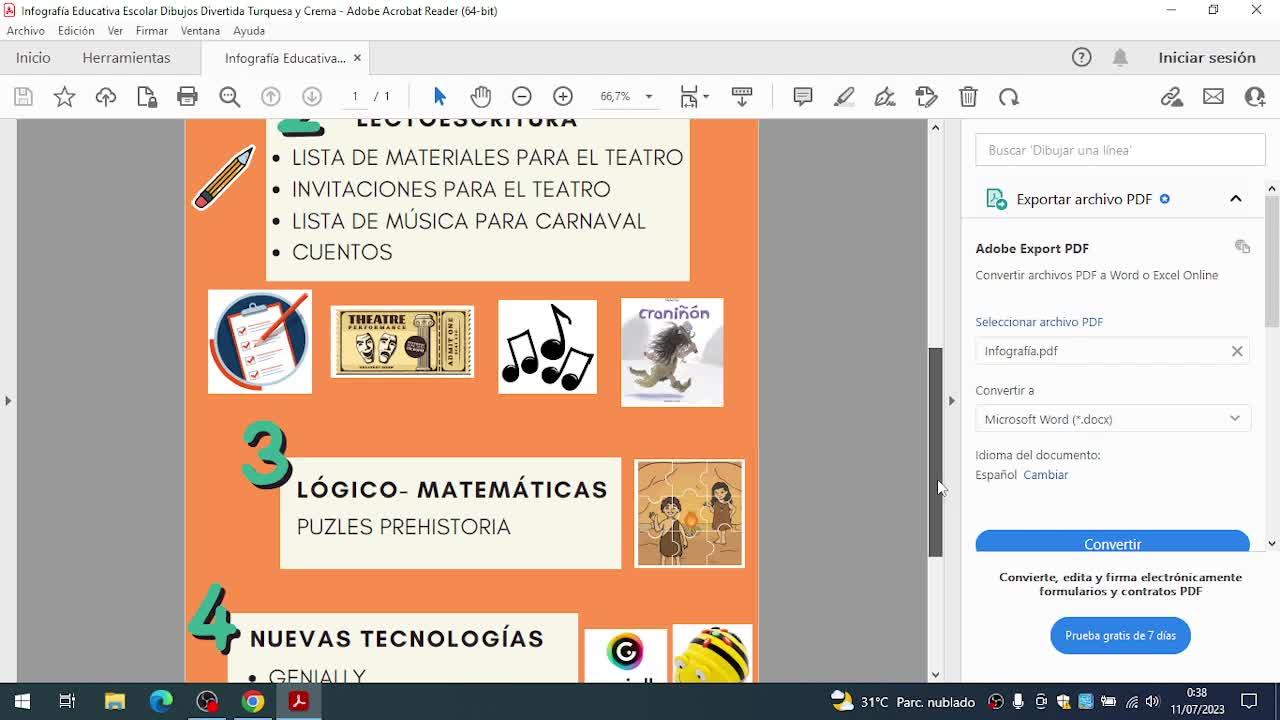Select the highlight text pen tool
The width and height of the screenshot is (1280, 720).
[844, 97]
